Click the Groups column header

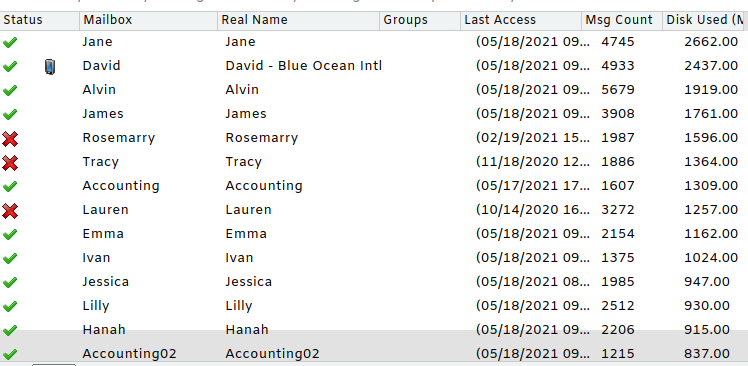click(420, 20)
